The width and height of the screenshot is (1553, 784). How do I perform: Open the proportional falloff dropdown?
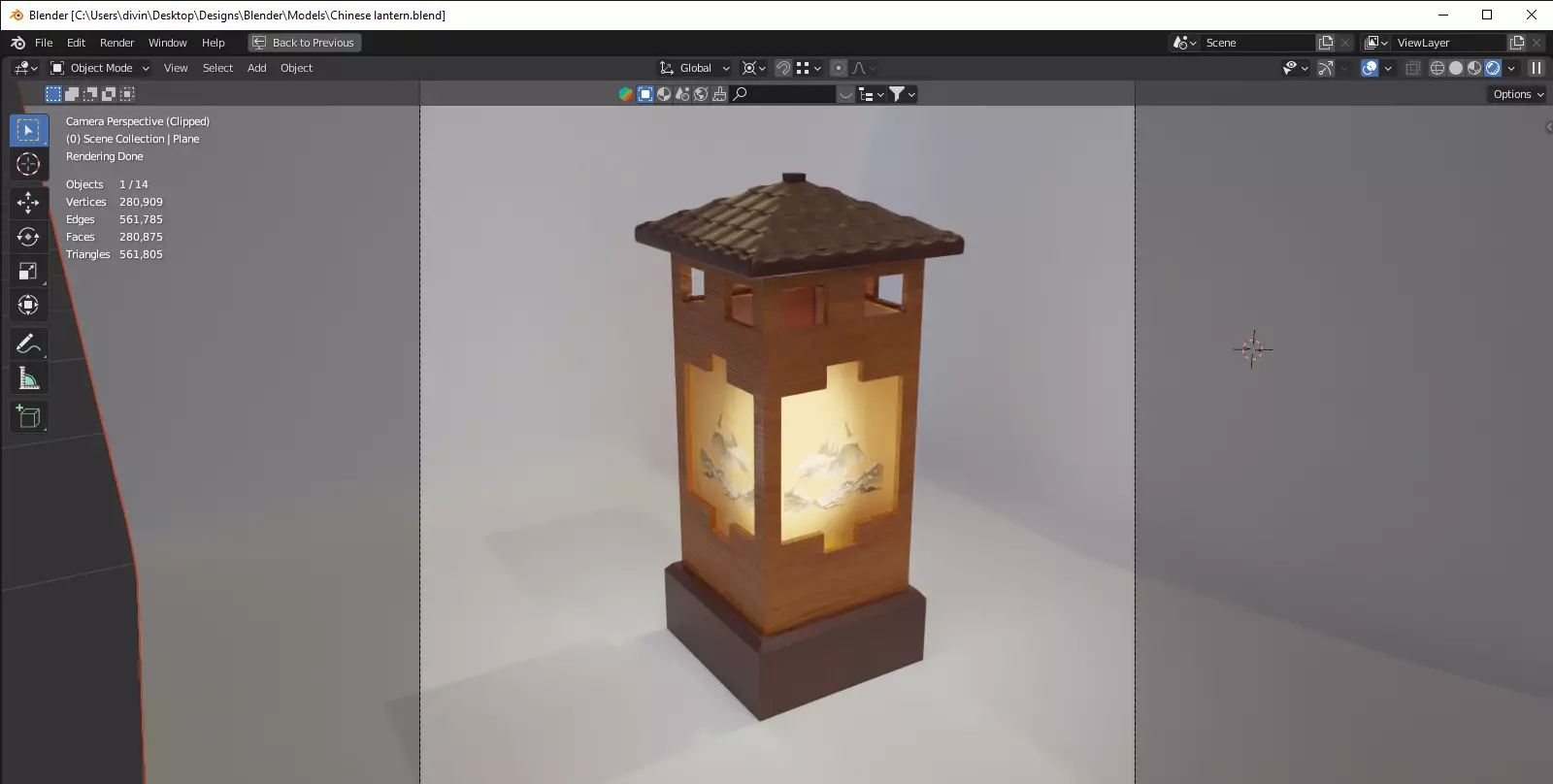(x=865, y=68)
